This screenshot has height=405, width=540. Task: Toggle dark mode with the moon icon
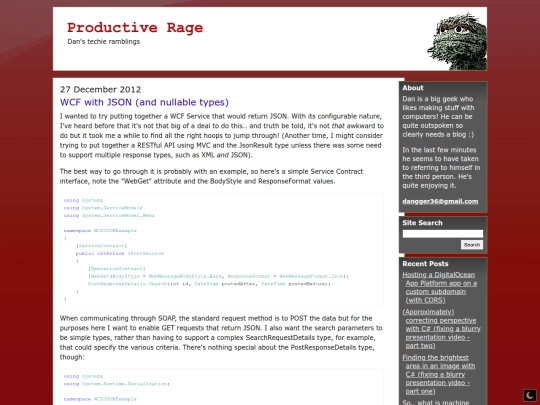click(530, 395)
